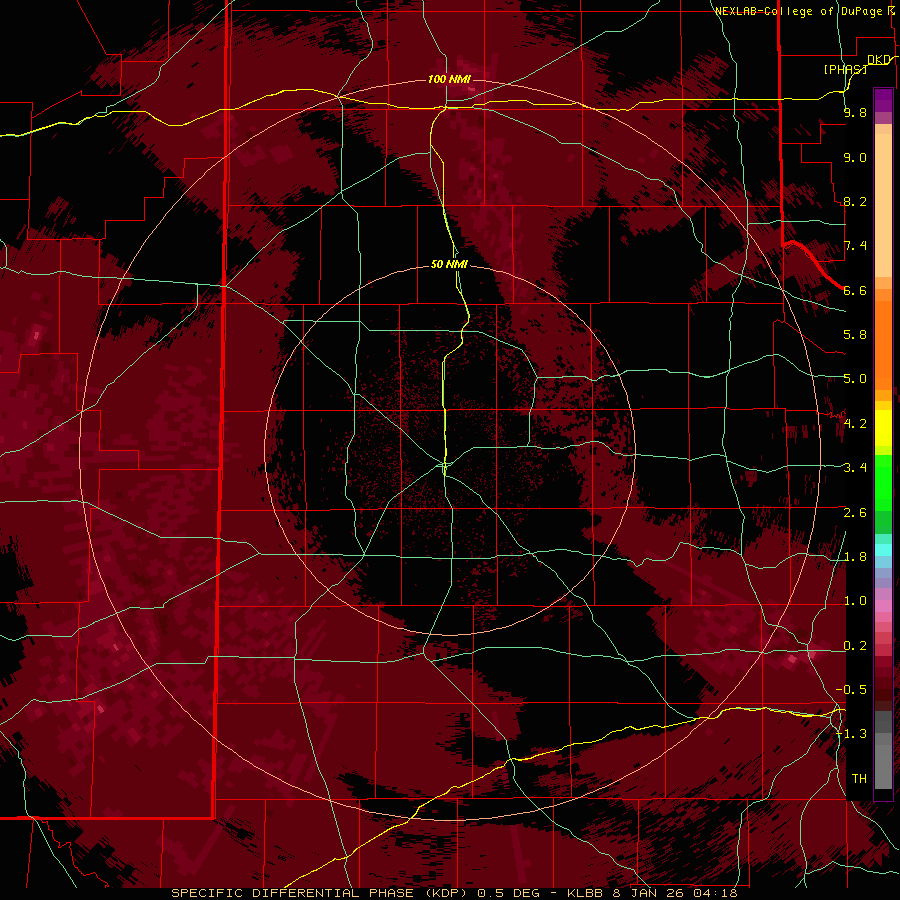
Task: Click the "04:18" timestamp in caption
Action: (x=715, y=893)
